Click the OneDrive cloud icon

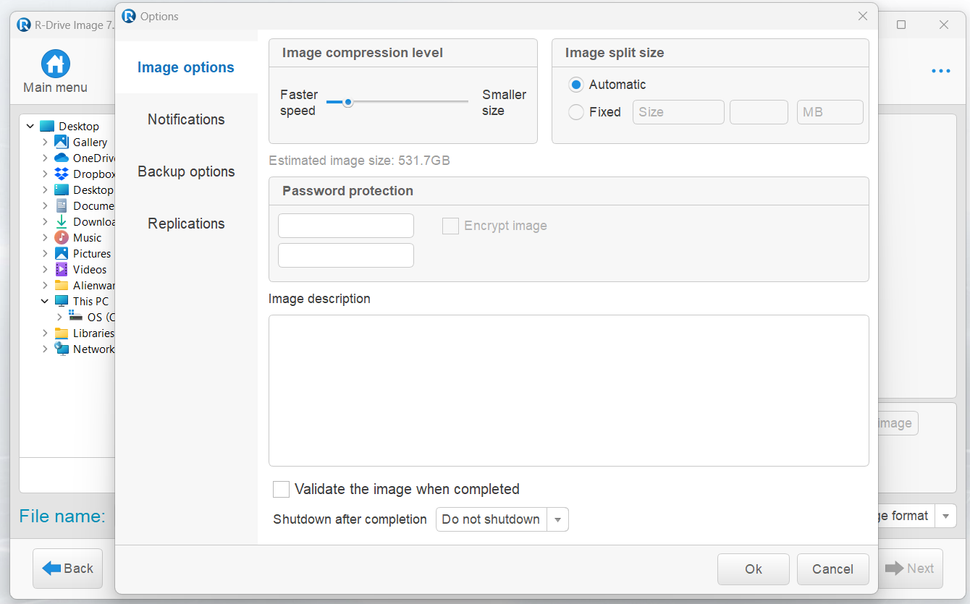click(62, 158)
